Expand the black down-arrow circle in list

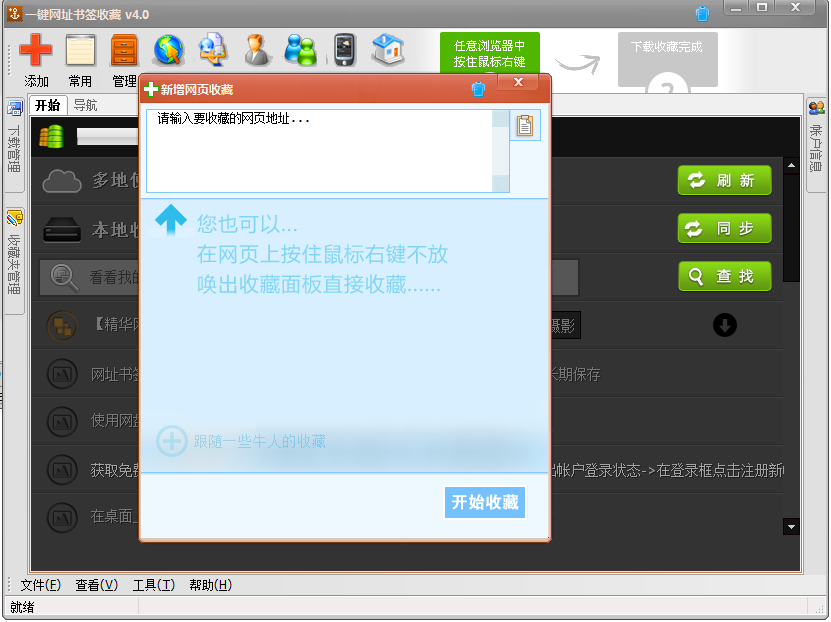point(724,325)
